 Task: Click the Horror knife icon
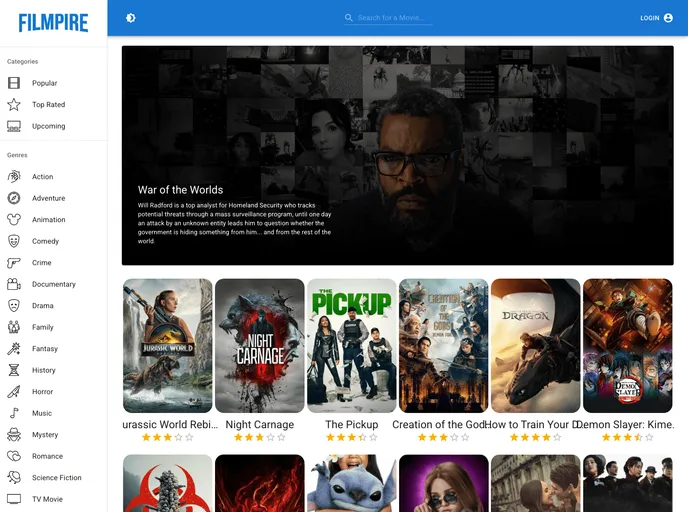[x=14, y=391]
